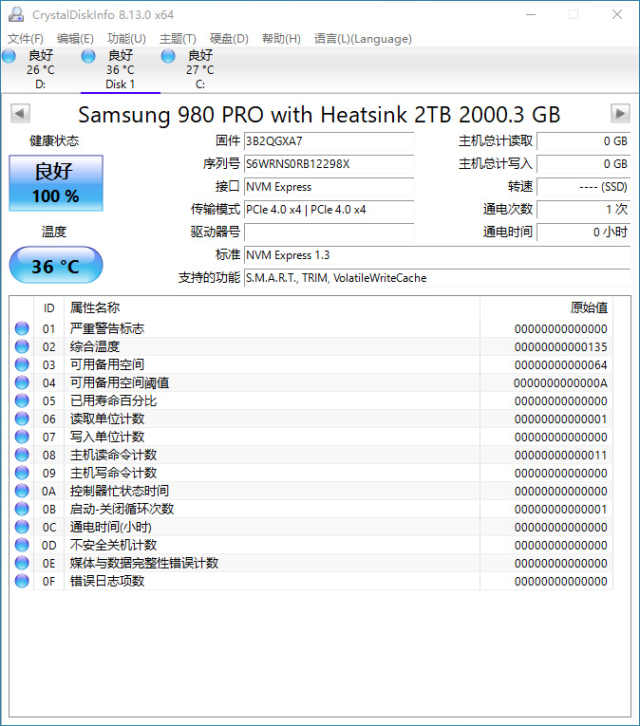640x726 pixels.
Task: Select the 读取单位计数 attribute name
Action: point(107,419)
